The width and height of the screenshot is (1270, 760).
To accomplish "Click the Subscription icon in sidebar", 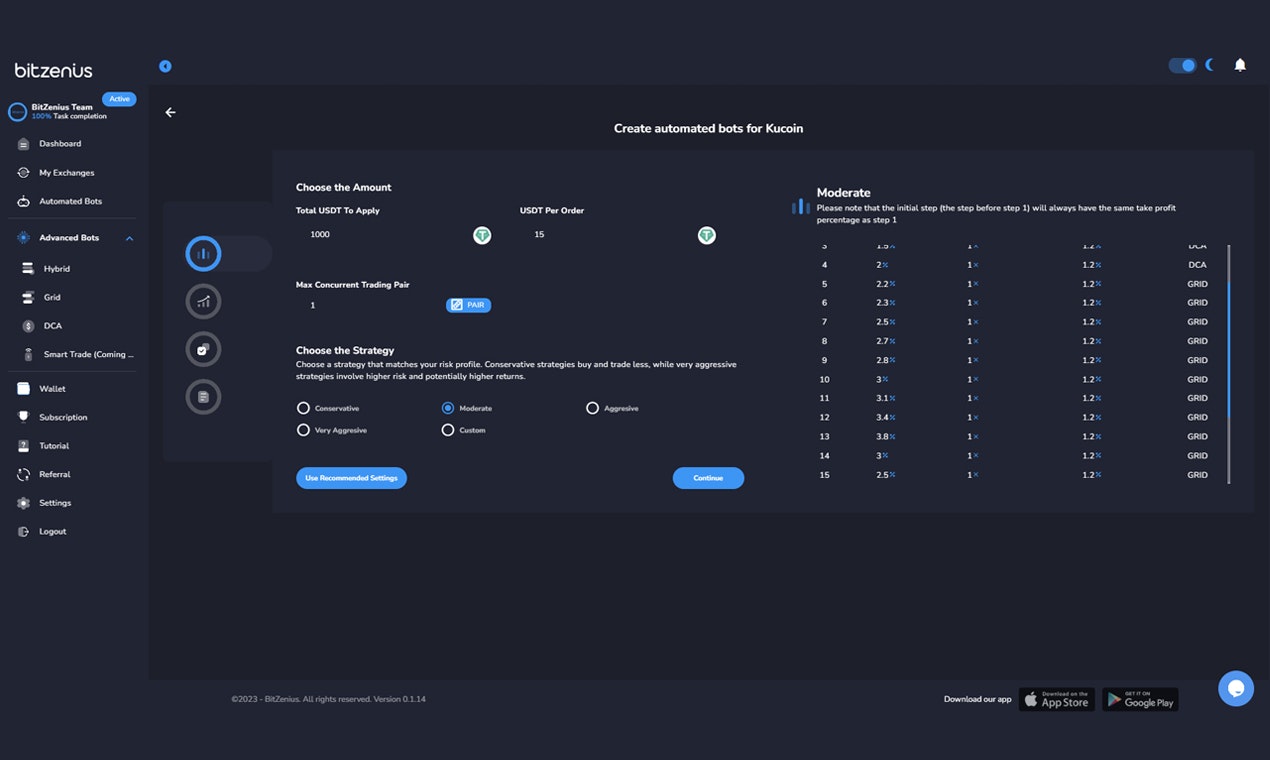I will [23, 417].
